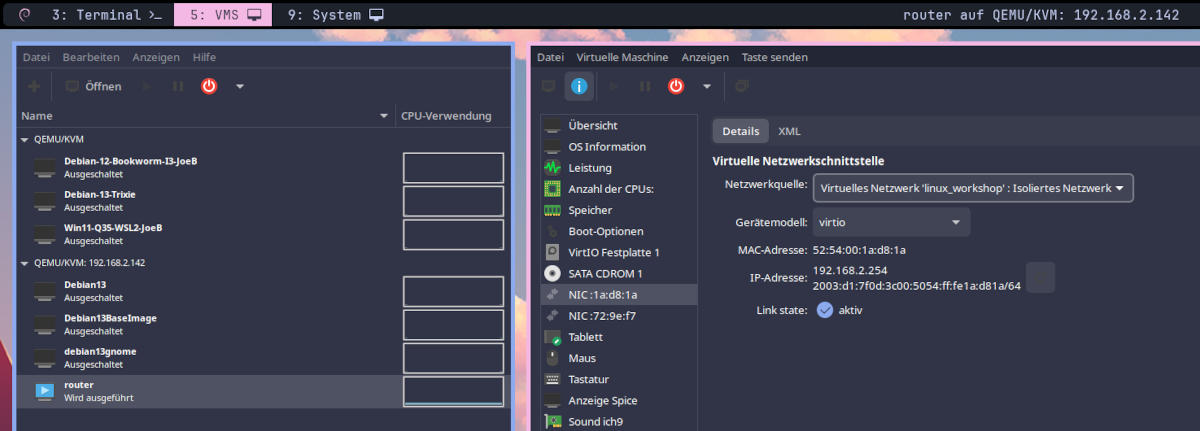The height and width of the screenshot is (431, 1200).
Task: Open the Bearbeiten menu
Action: pos(91,57)
